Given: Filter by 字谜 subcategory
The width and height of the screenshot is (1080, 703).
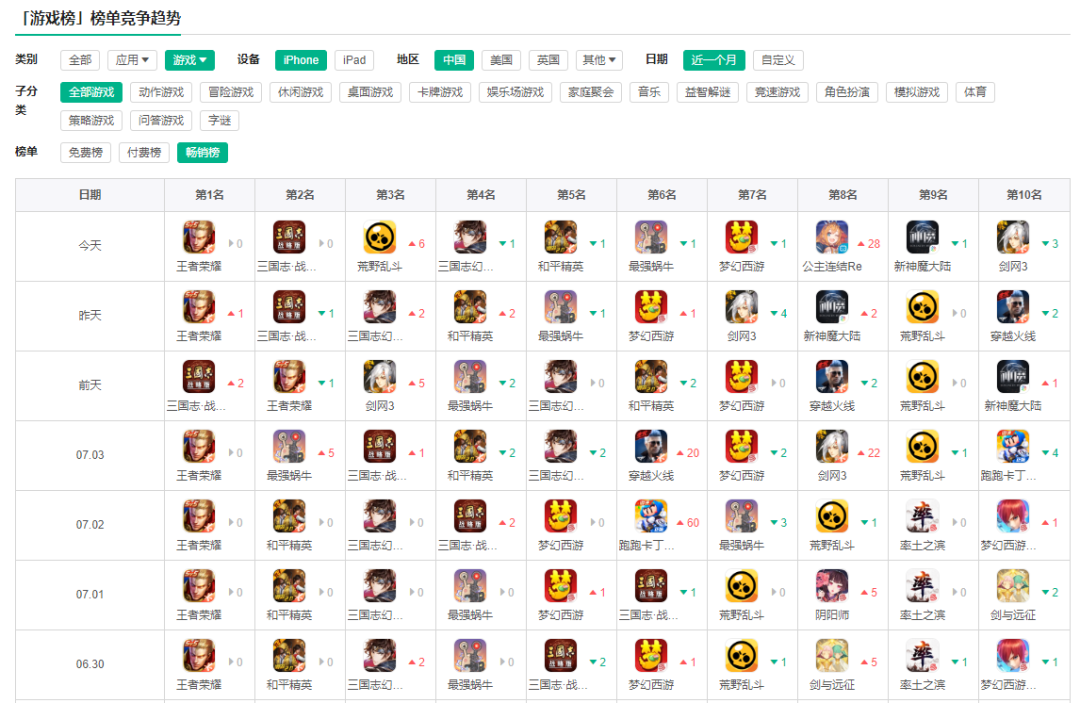Looking at the screenshot, I should pyautogui.click(x=220, y=120).
